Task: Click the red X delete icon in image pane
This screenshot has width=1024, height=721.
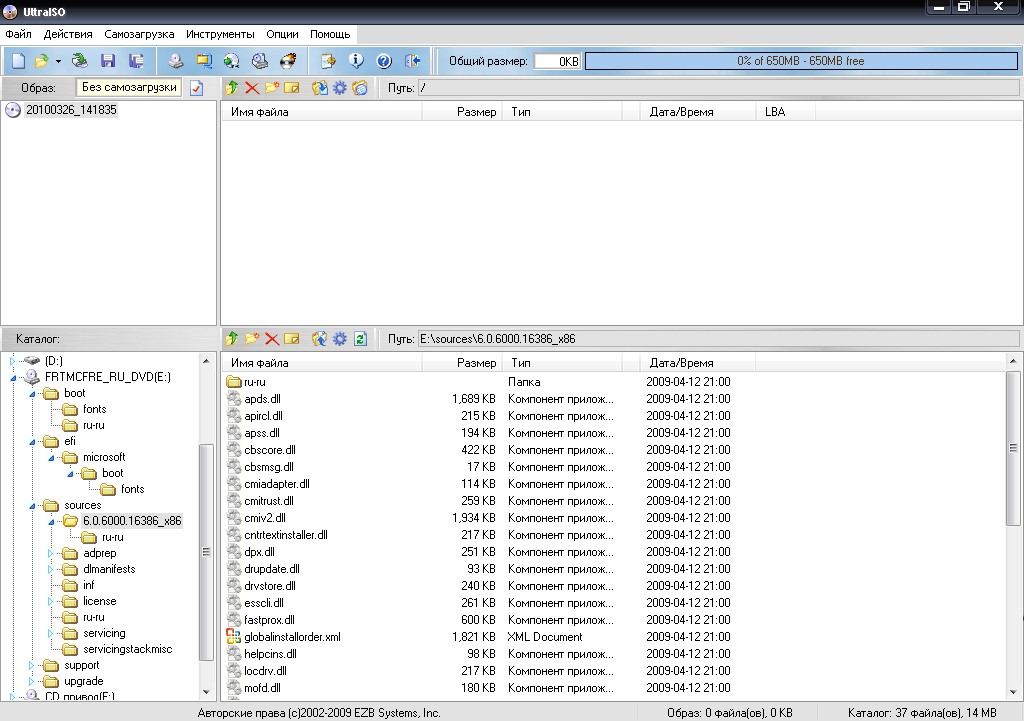Action: [252, 88]
